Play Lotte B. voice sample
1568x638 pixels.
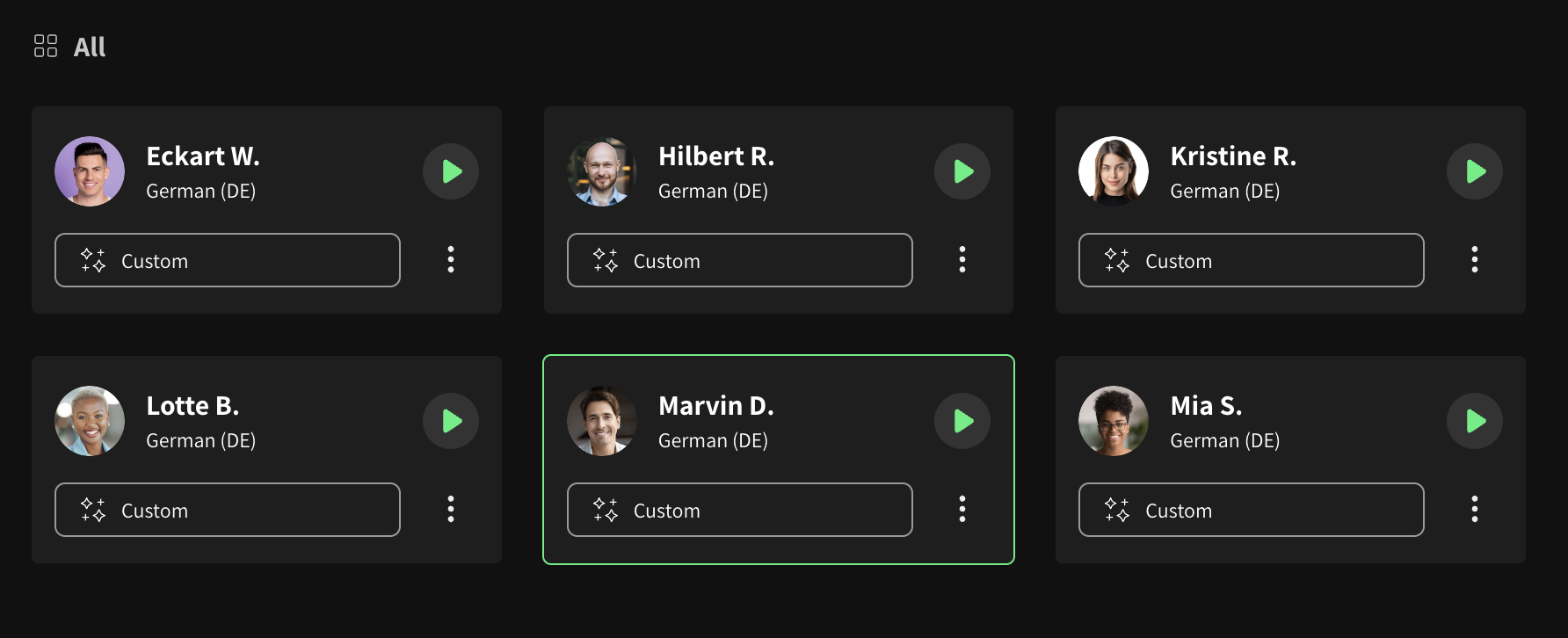click(451, 421)
